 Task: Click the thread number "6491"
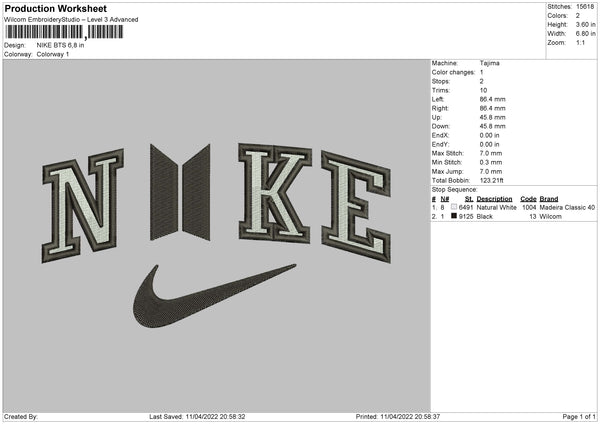click(x=466, y=207)
